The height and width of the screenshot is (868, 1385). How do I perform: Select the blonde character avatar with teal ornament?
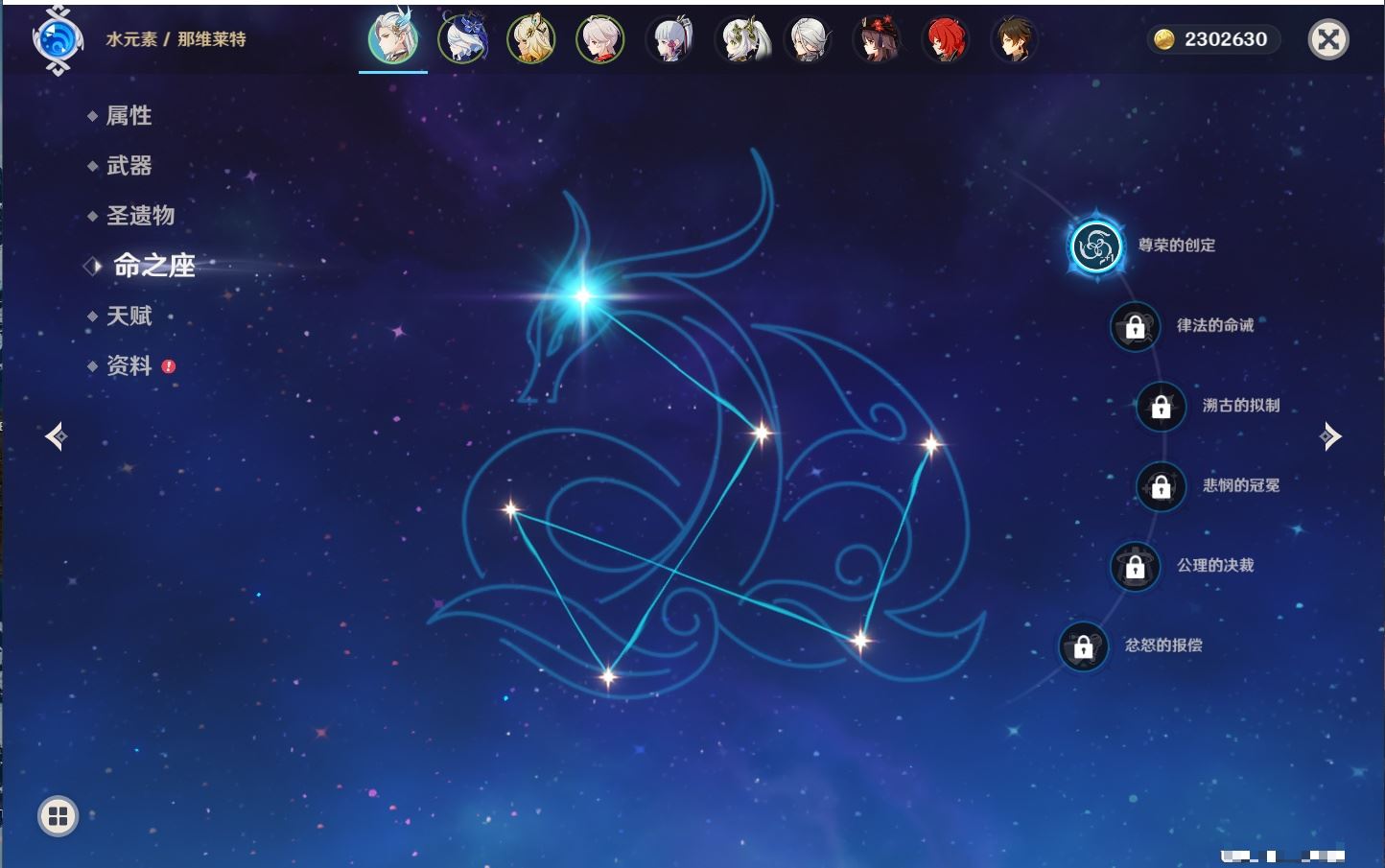coord(531,39)
